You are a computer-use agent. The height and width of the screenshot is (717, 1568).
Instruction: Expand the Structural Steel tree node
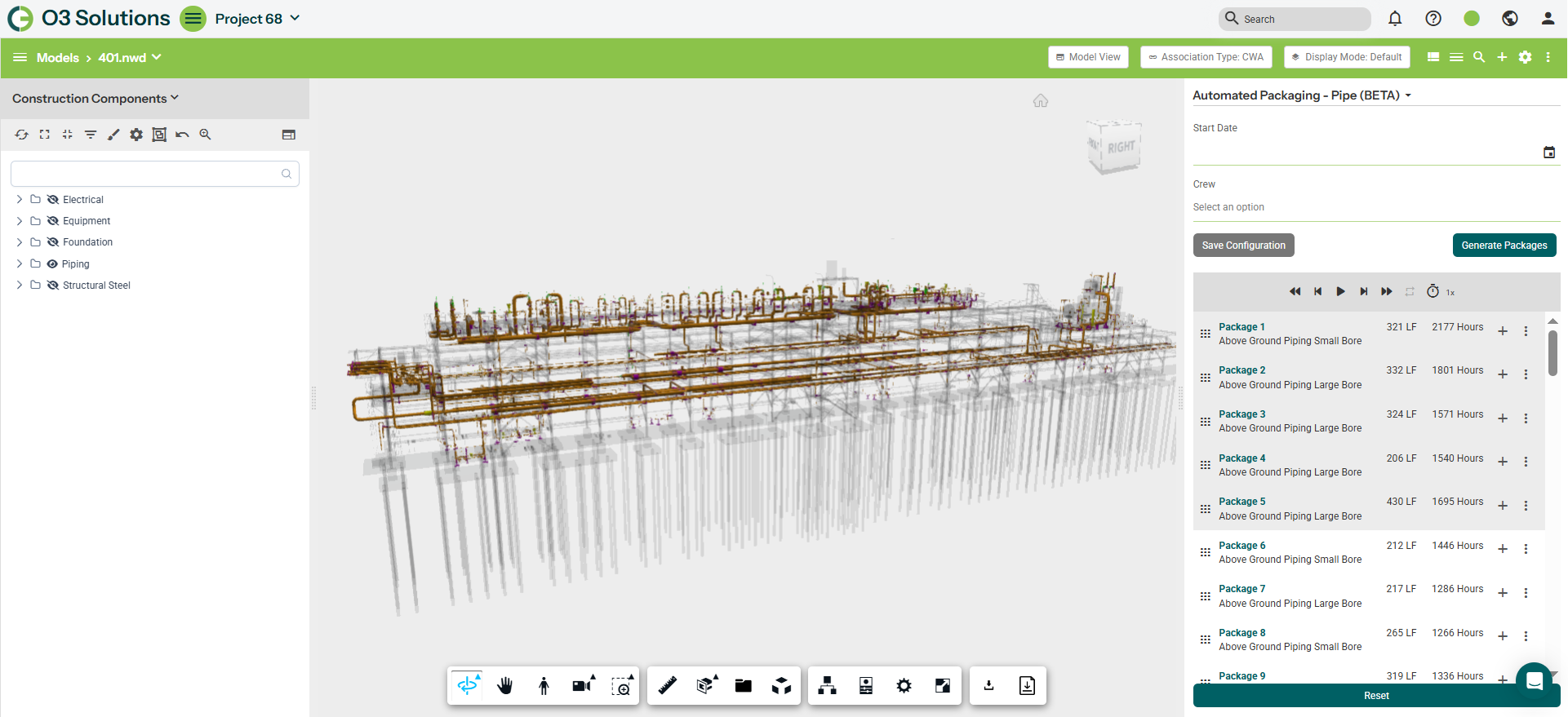pos(20,285)
